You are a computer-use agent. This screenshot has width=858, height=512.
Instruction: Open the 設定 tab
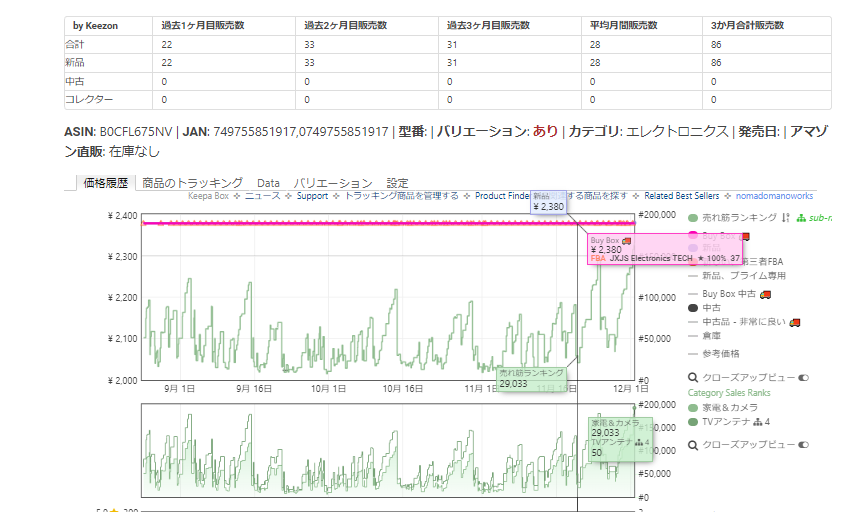398,183
